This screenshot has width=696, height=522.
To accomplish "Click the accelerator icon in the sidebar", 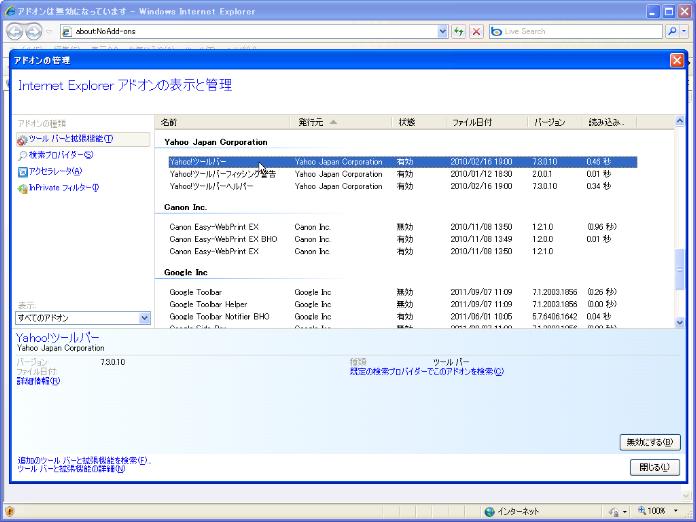I will [x=22, y=172].
